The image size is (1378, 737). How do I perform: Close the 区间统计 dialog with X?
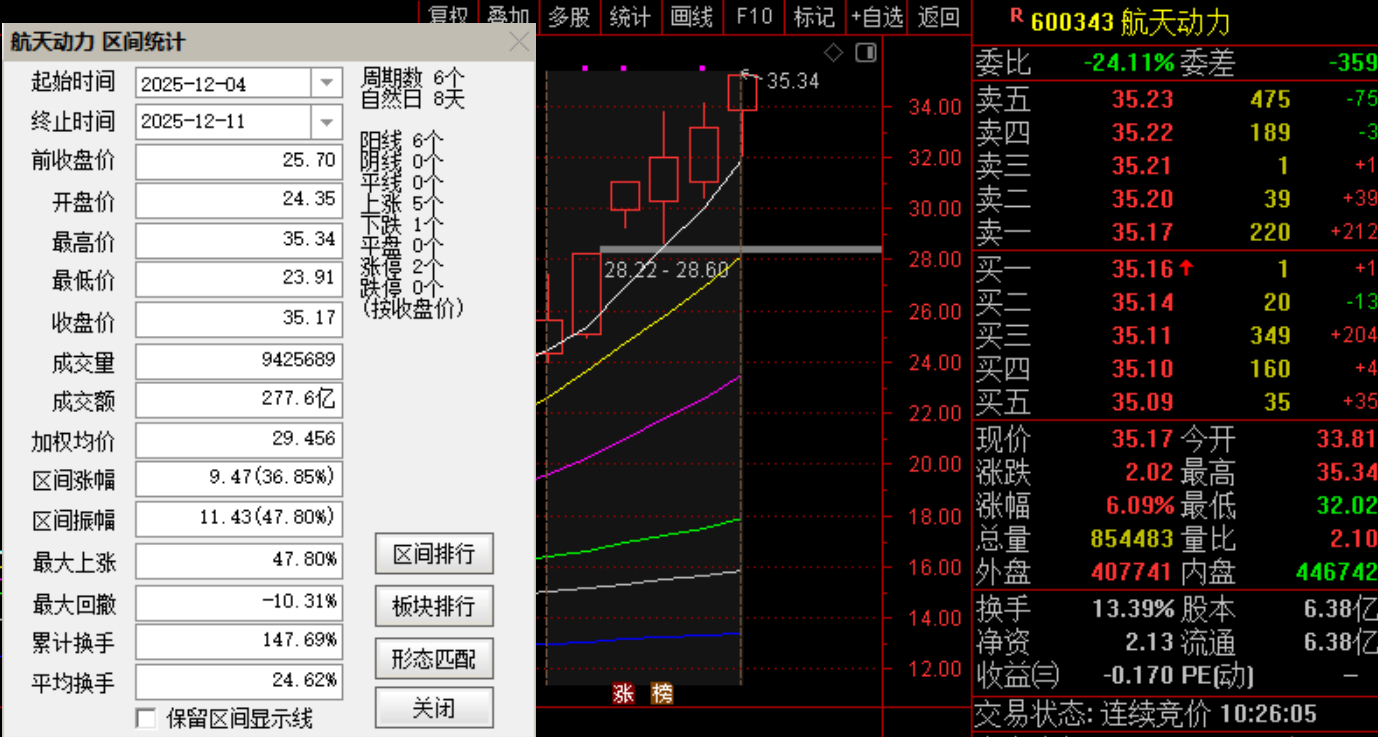[519, 42]
